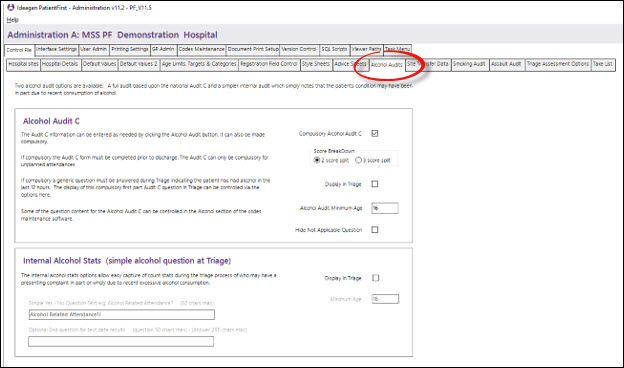Click the Alcohol Audit Minimum Age field
624x368 pixels.
tap(385, 208)
